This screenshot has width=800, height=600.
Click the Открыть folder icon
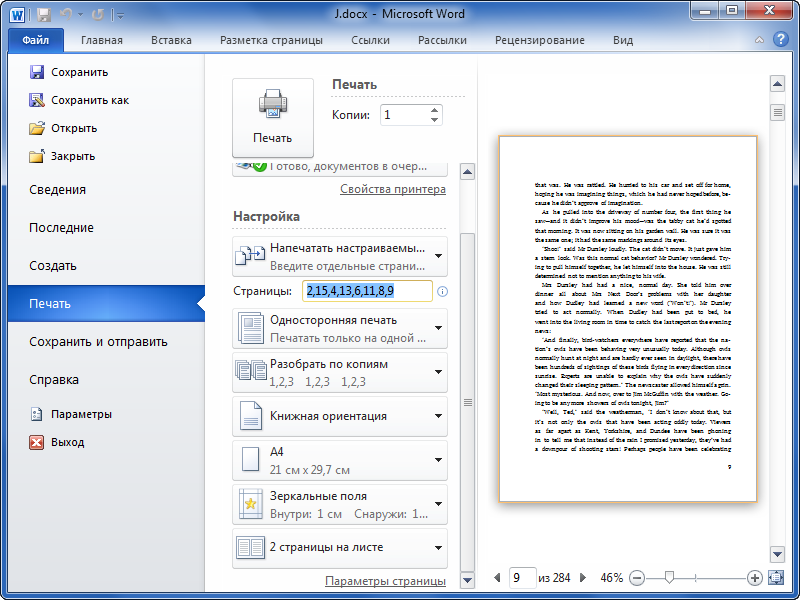coord(37,128)
